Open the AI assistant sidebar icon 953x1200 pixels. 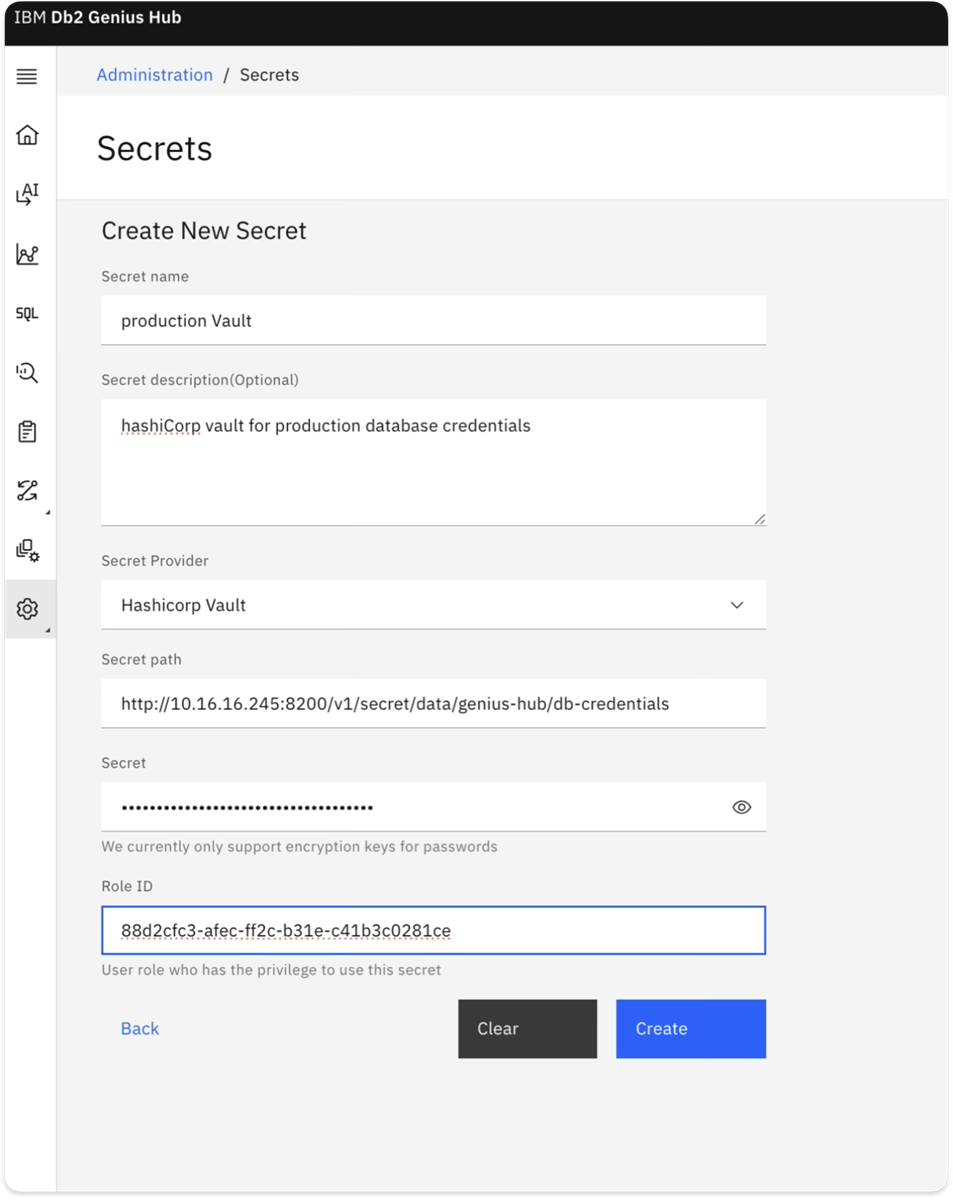[x=27, y=194]
